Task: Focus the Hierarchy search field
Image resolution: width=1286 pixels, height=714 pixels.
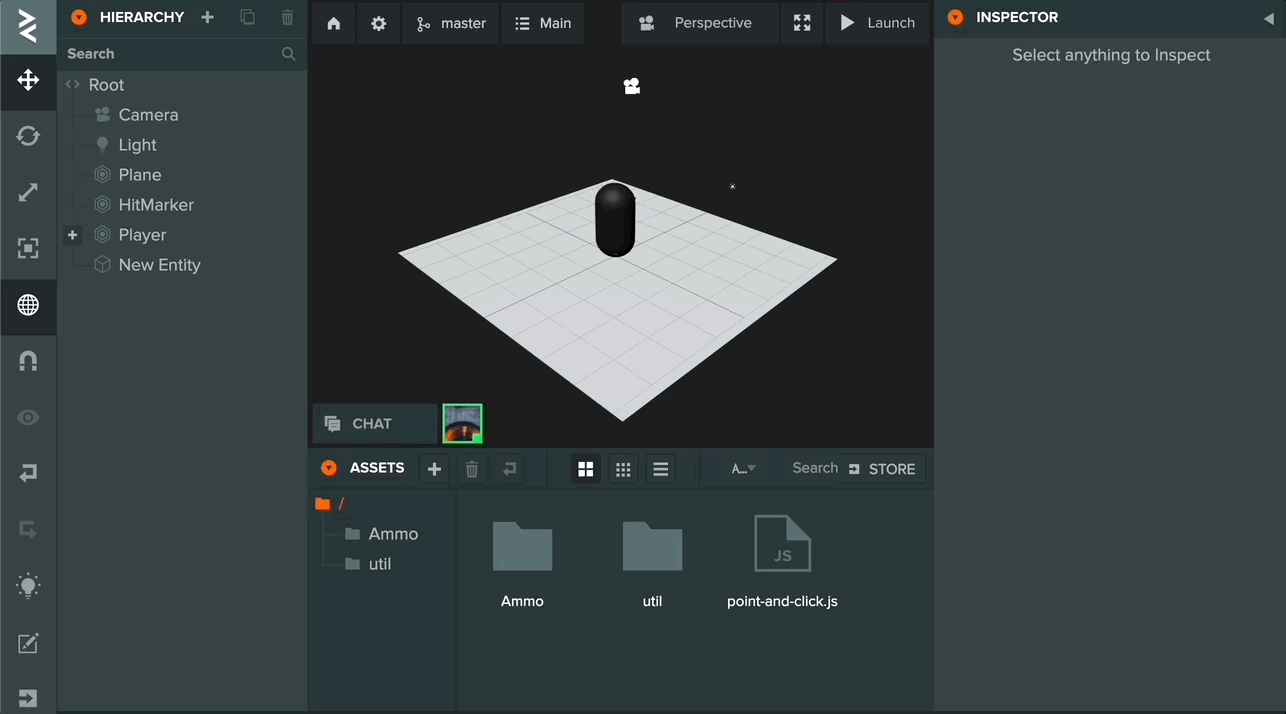Action: tap(182, 54)
